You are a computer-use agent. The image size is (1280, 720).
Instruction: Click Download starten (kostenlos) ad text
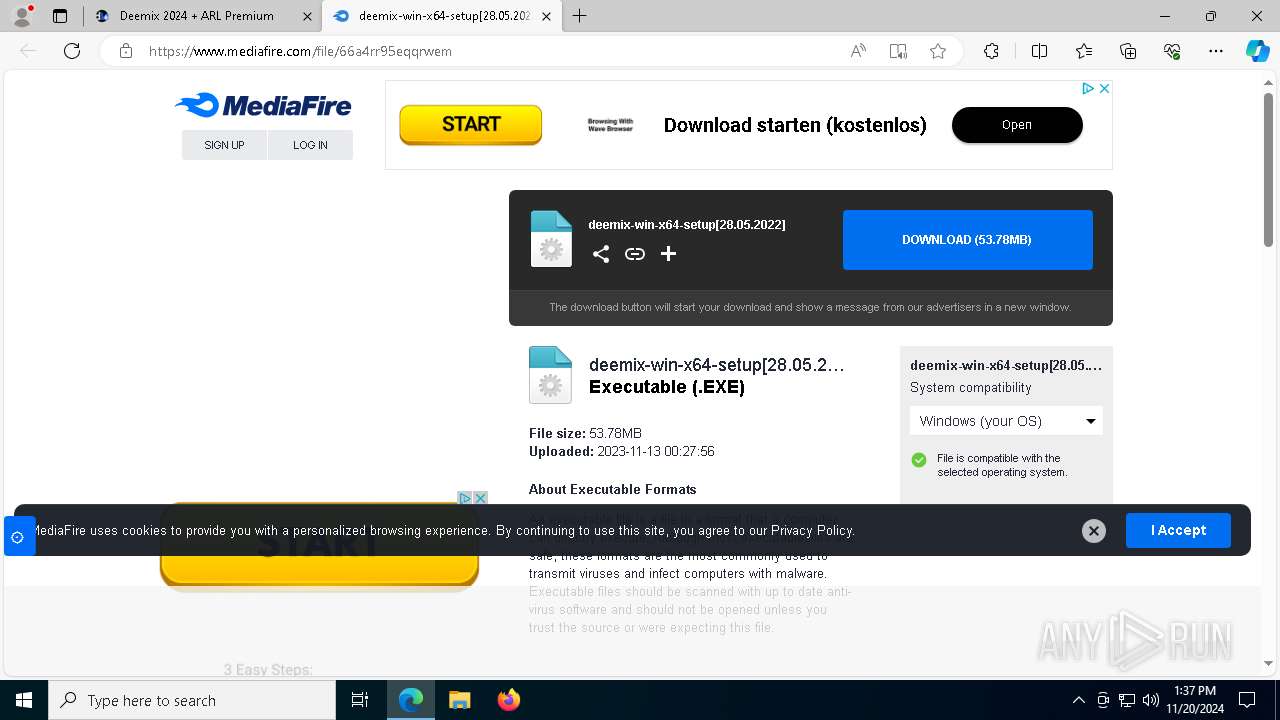coord(795,125)
